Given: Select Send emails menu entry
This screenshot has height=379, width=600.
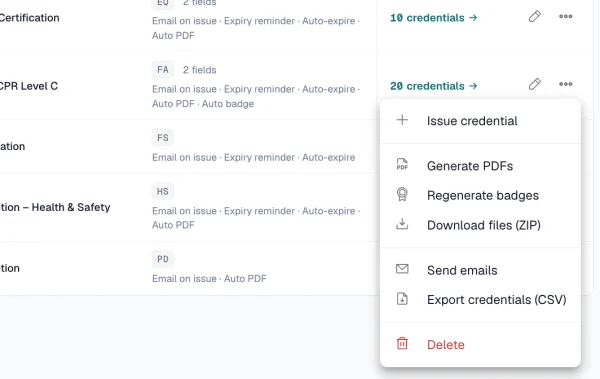Looking at the screenshot, I should [480, 270].
